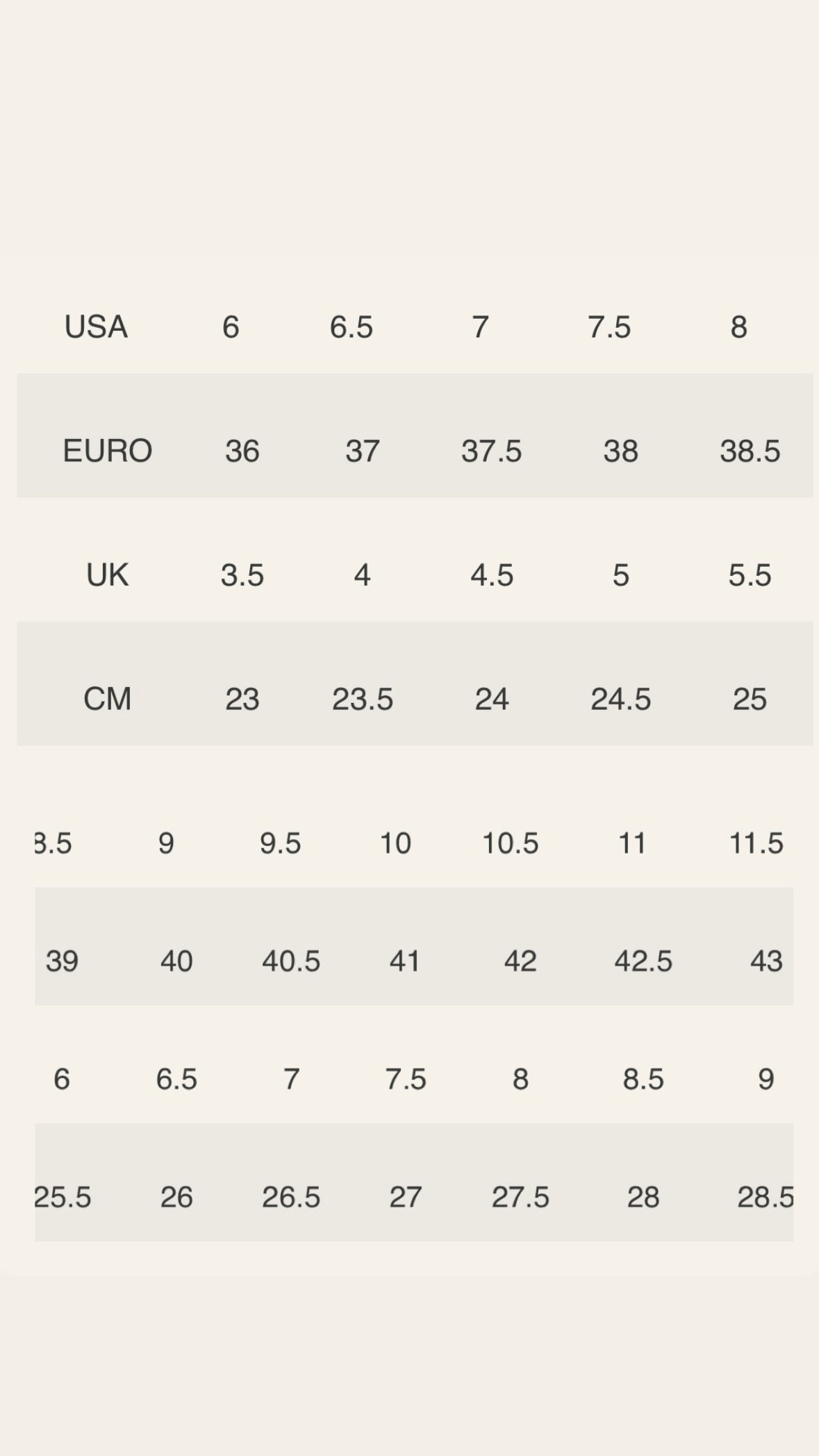Tap the UK row label

[108, 575]
